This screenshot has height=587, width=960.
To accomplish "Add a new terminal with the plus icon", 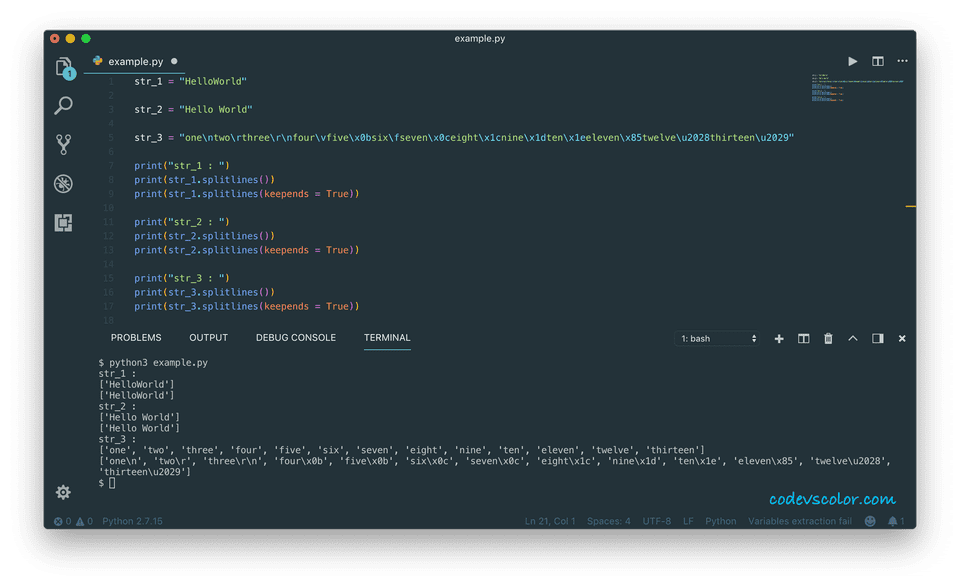I will (x=779, y=338).
